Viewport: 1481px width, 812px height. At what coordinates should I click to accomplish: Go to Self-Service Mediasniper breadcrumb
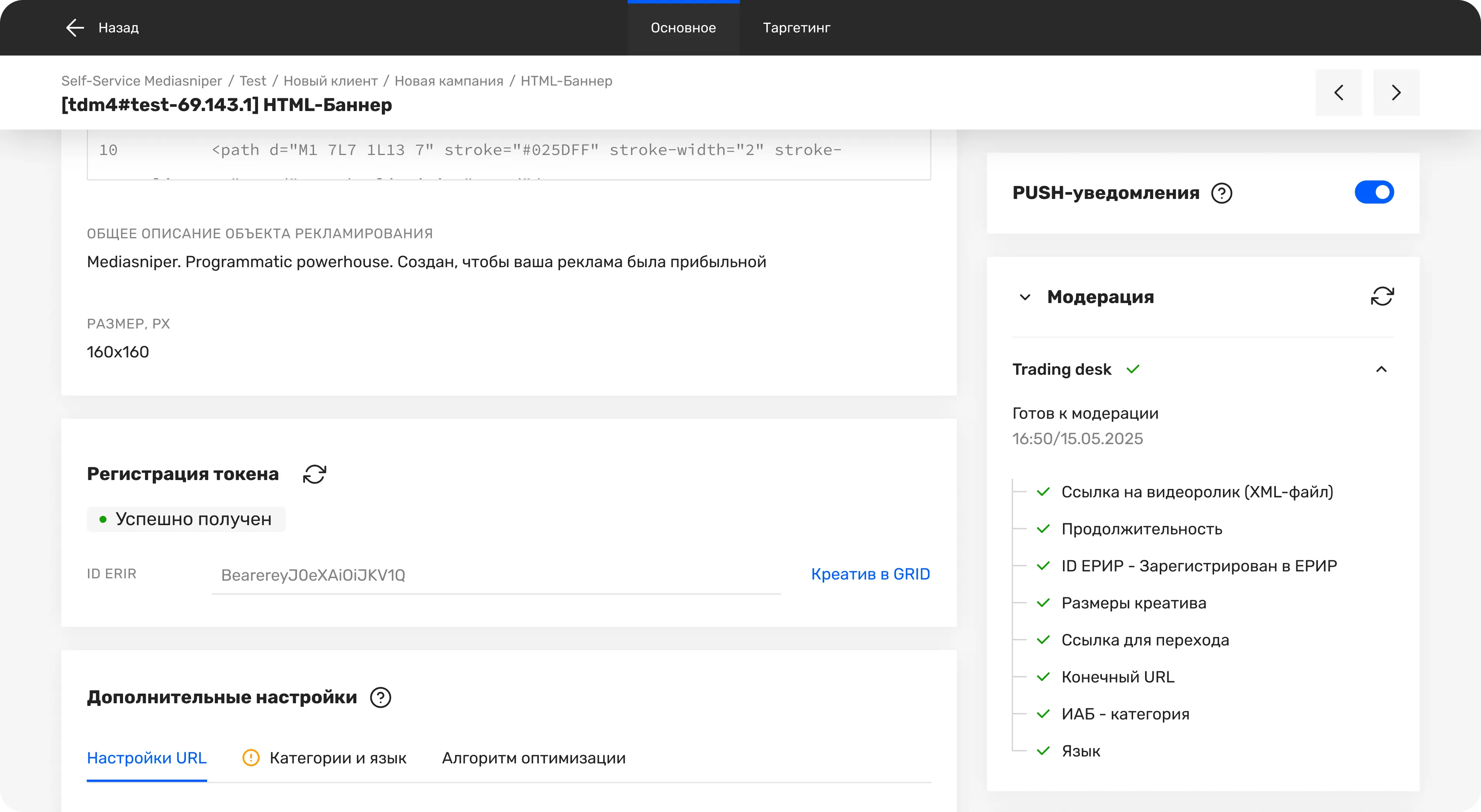tap(142, 81)
